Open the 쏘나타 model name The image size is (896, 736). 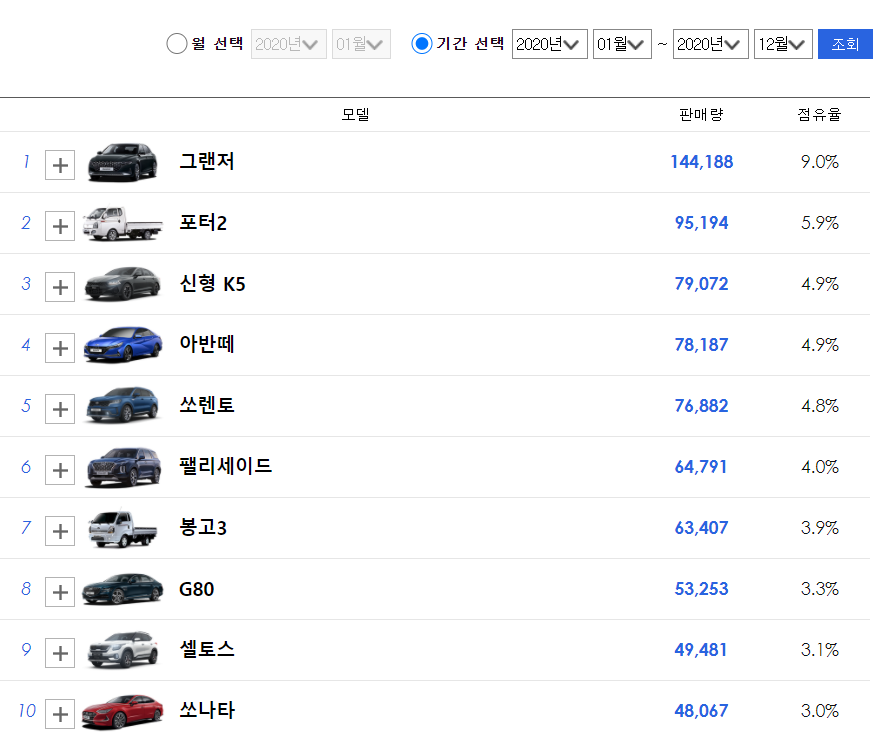coord(207,710)
